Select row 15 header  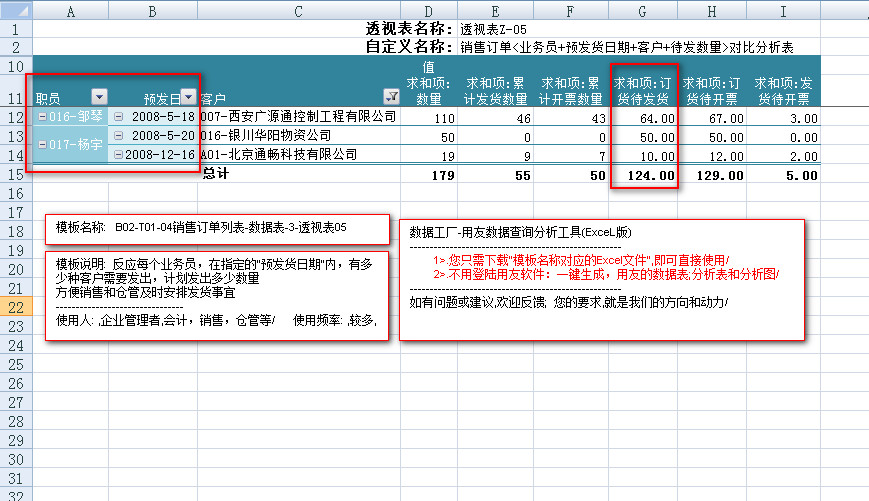click(x=16, y=175)
